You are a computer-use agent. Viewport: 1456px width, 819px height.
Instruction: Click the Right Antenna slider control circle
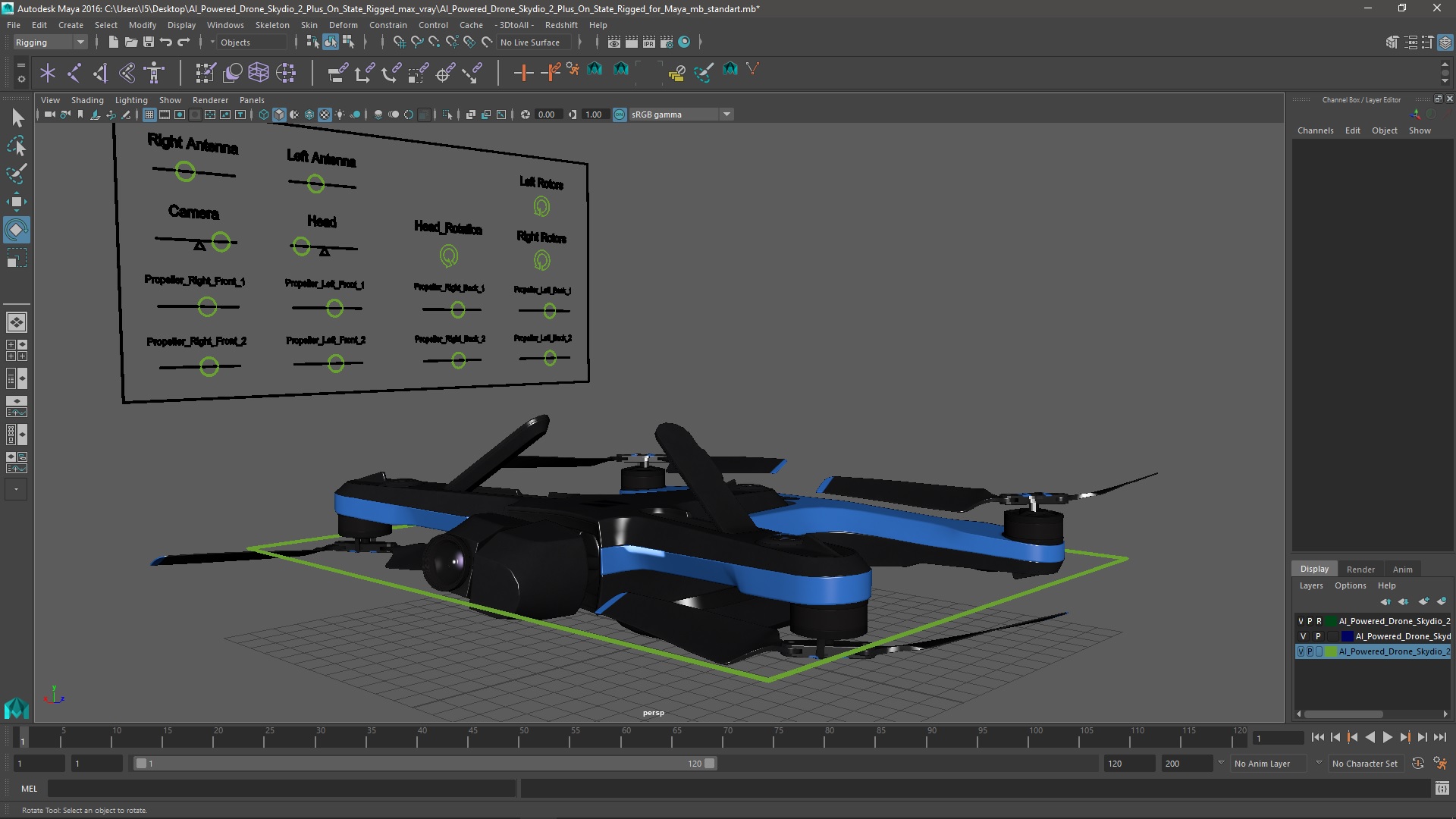point(185,171)
